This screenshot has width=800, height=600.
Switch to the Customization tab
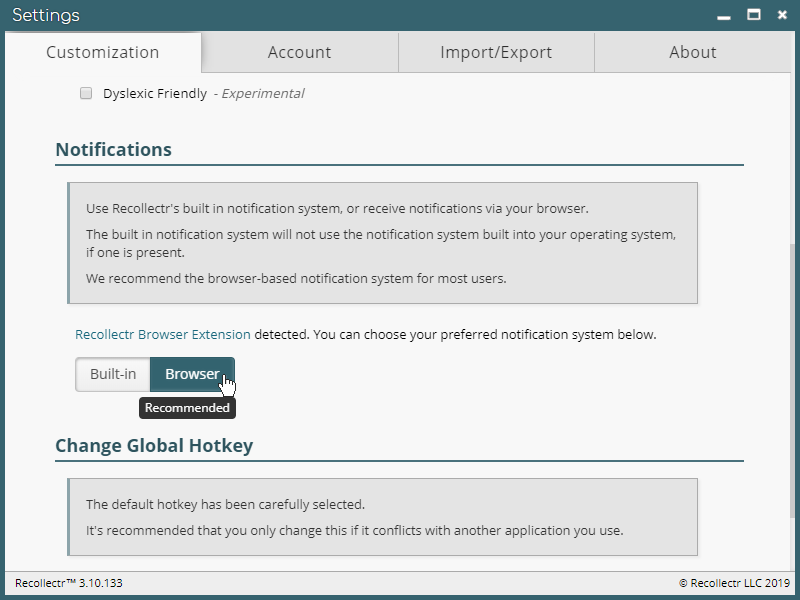(103, 52)
